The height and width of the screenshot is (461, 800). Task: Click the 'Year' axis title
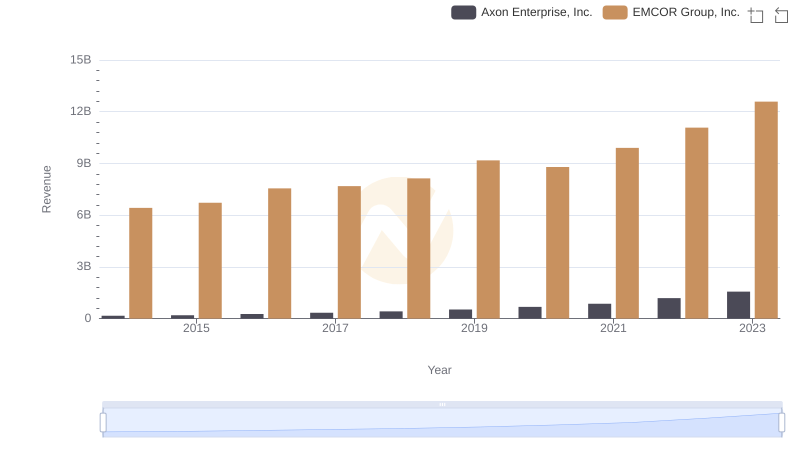439,370
